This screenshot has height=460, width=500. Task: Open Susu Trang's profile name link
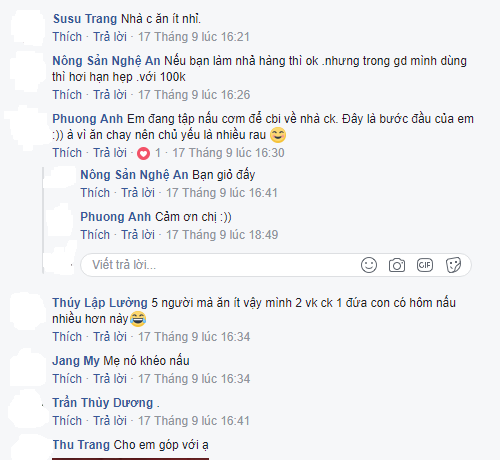coord(85,19)
